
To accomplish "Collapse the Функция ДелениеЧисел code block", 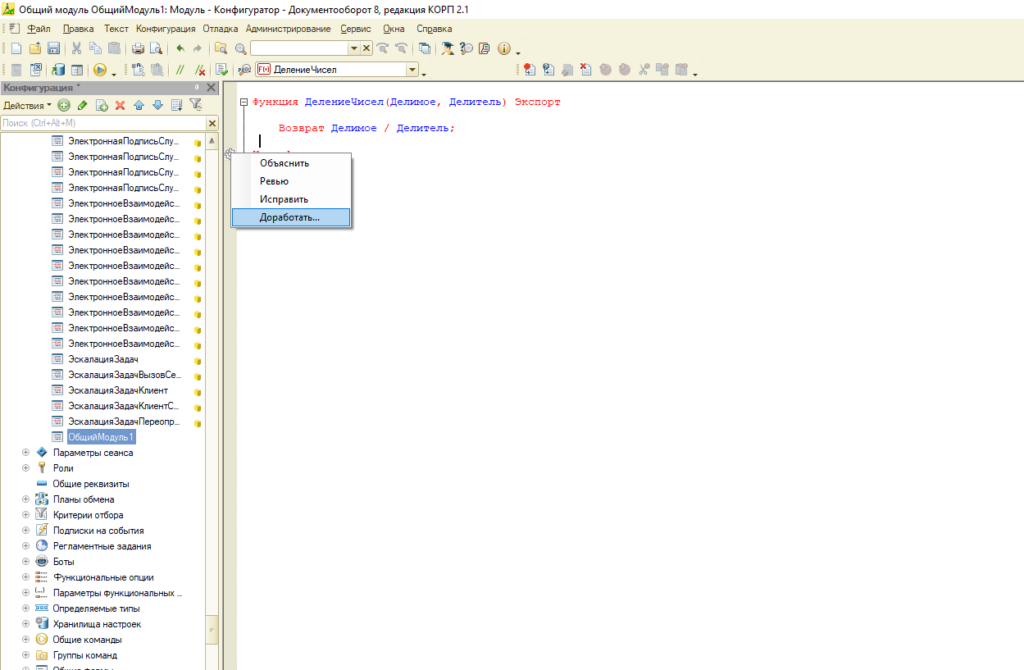I will pos(243,102).
